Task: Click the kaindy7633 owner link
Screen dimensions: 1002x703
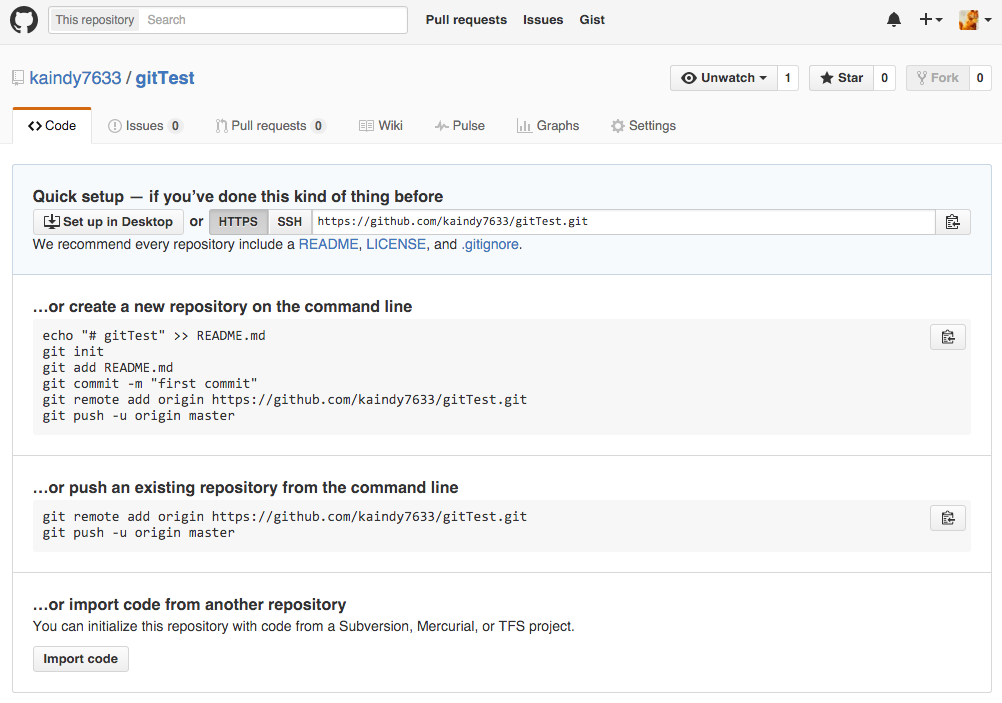Action: click(75, 78)
